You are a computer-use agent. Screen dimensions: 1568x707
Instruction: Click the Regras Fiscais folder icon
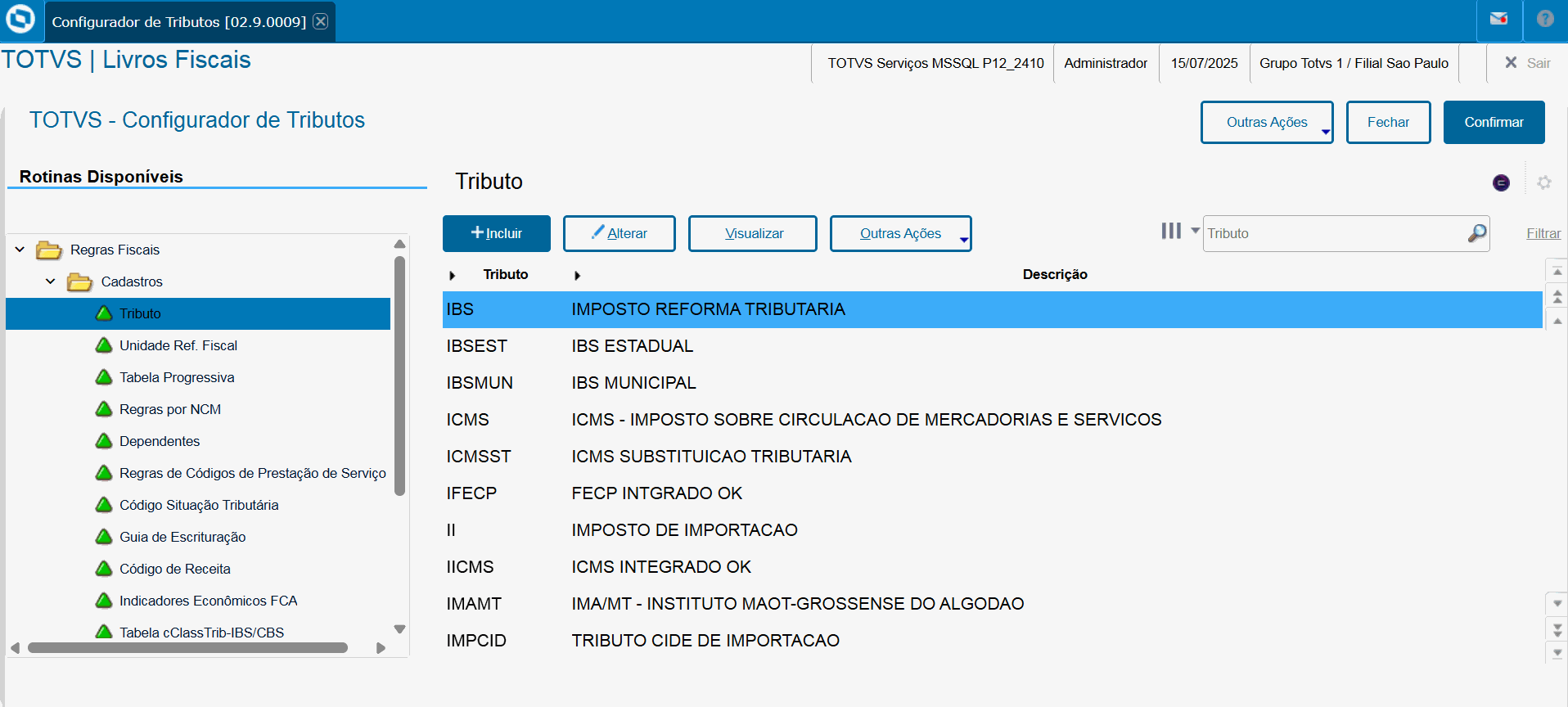click(49, 250)
